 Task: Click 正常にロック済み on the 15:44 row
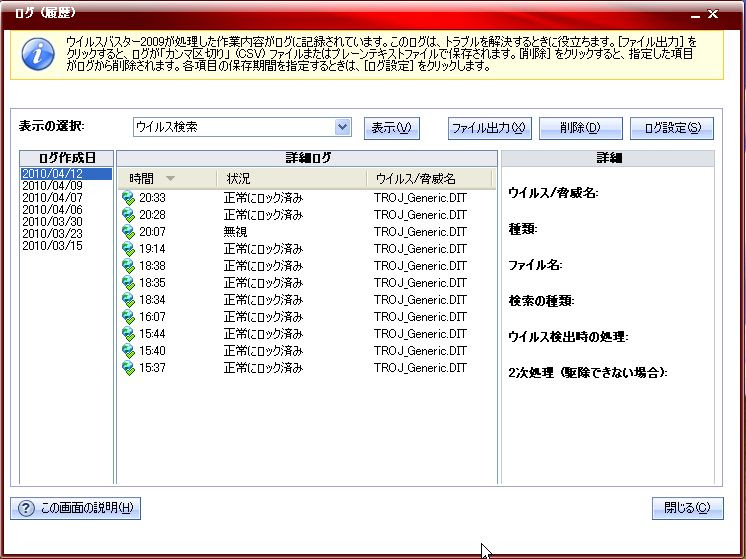[x=263, y=333]
